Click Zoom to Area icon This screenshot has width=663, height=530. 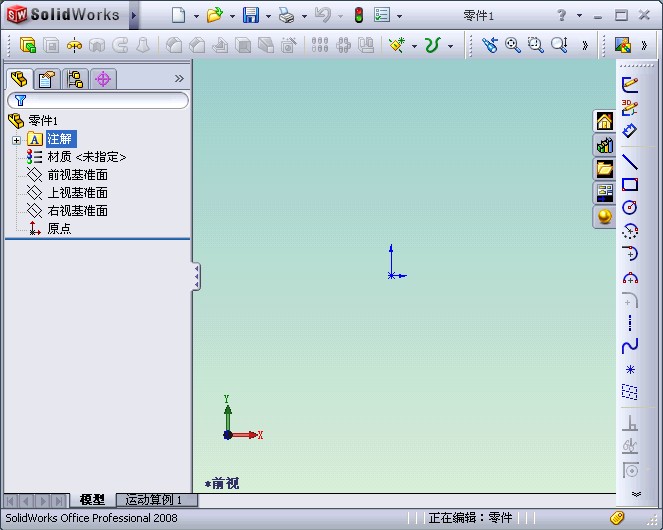[535, 44]
